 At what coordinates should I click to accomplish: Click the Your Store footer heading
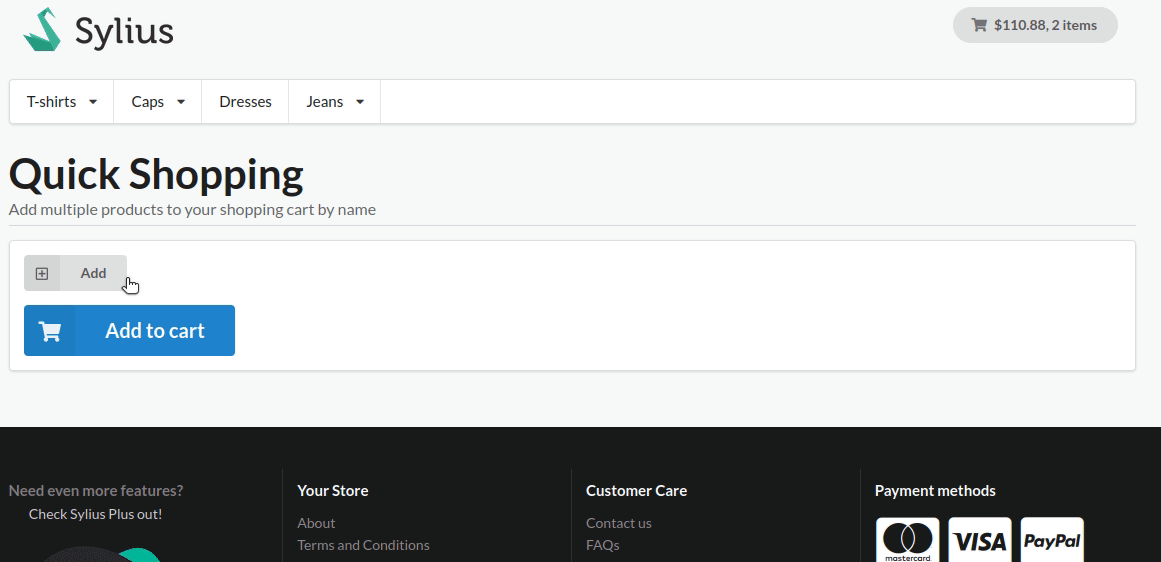click(x=332, y=490)
